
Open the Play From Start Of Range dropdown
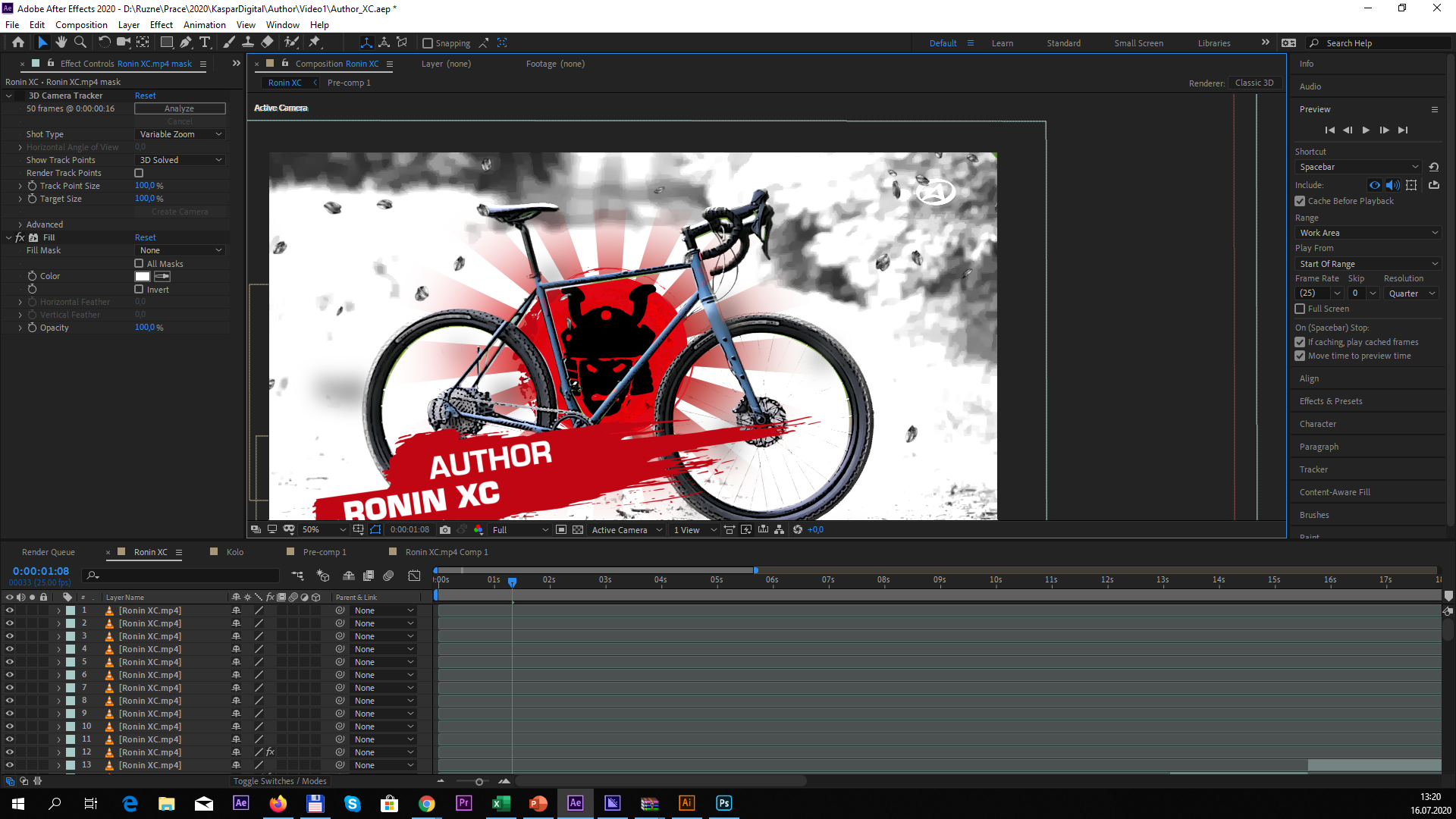pyautogui.click(x=1368, y=264)
